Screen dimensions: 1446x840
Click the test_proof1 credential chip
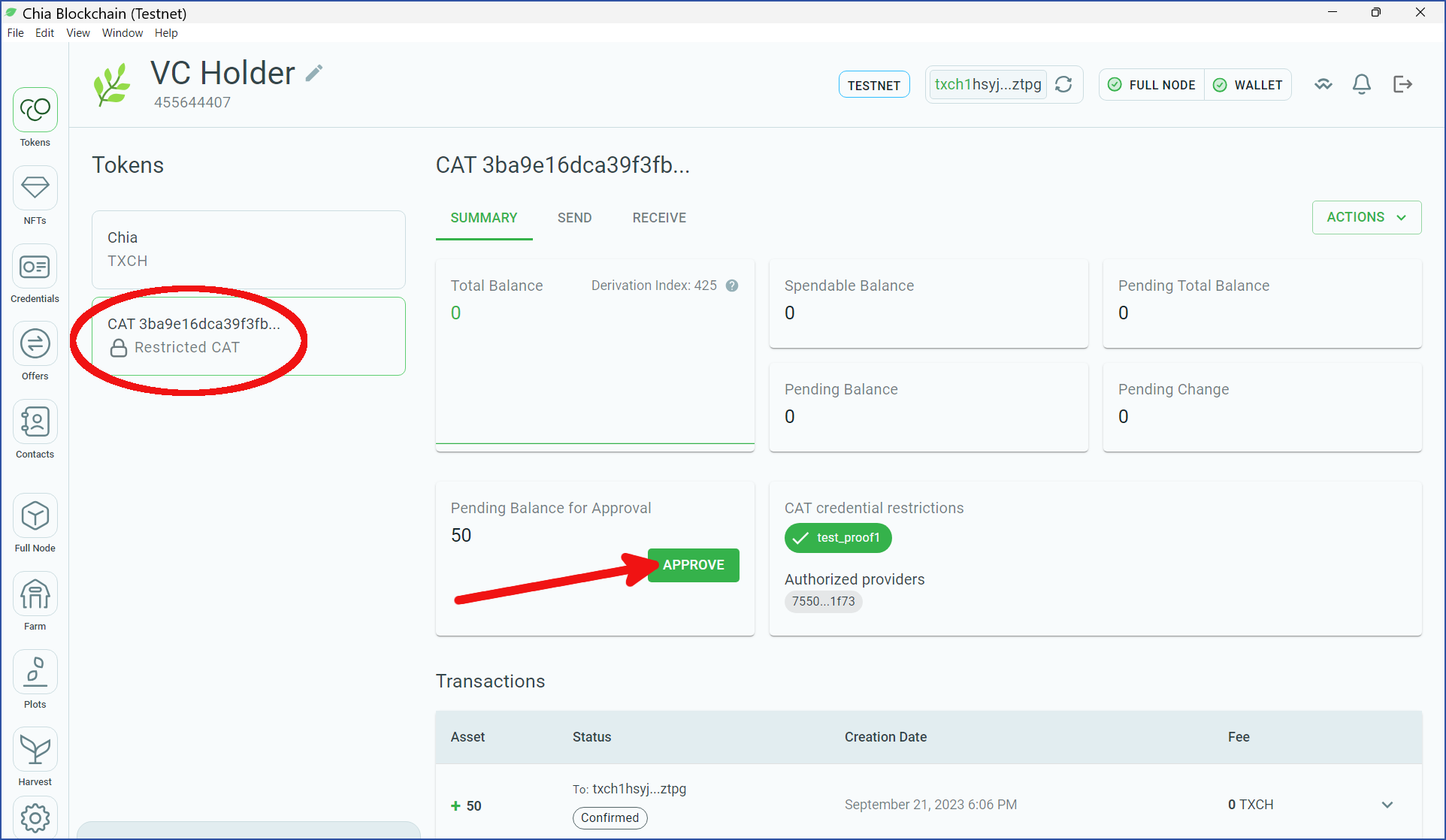click(x=838, y=538)
